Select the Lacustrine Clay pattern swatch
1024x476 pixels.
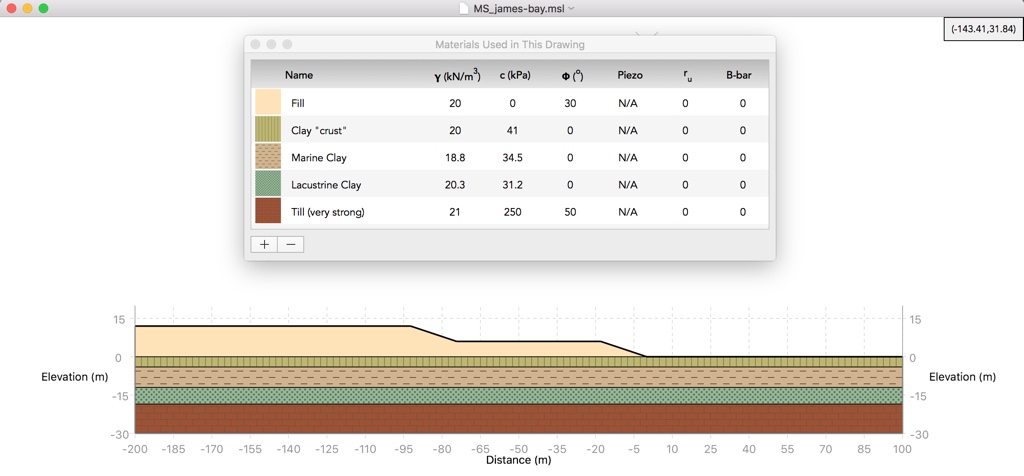click(268, 184)
